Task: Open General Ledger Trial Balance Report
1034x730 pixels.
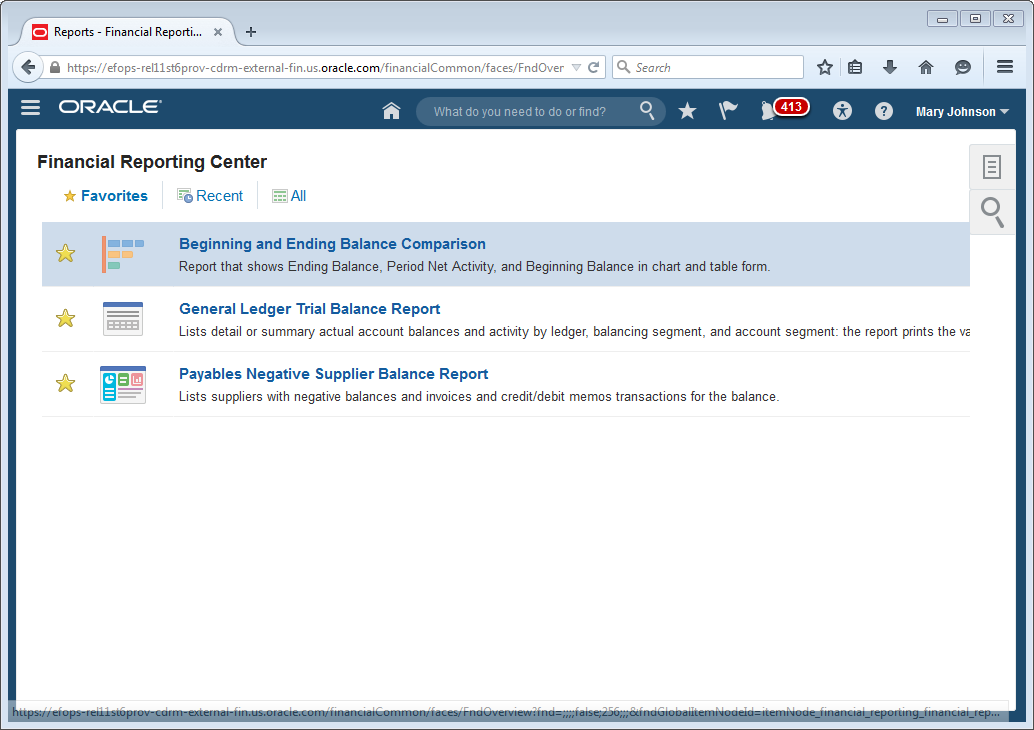Action: click(309, 309)
